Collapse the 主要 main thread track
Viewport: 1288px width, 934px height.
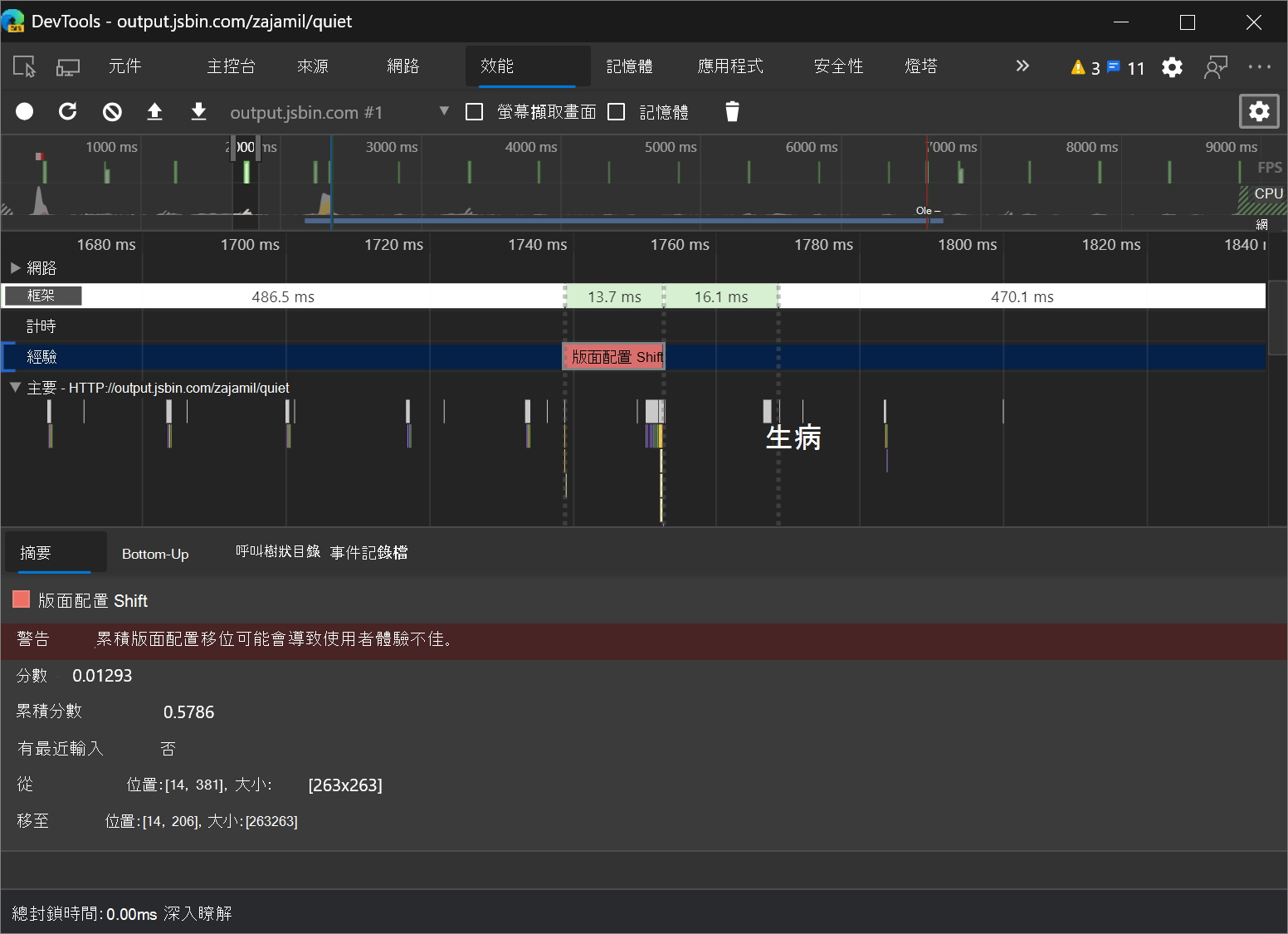[15, 388]
